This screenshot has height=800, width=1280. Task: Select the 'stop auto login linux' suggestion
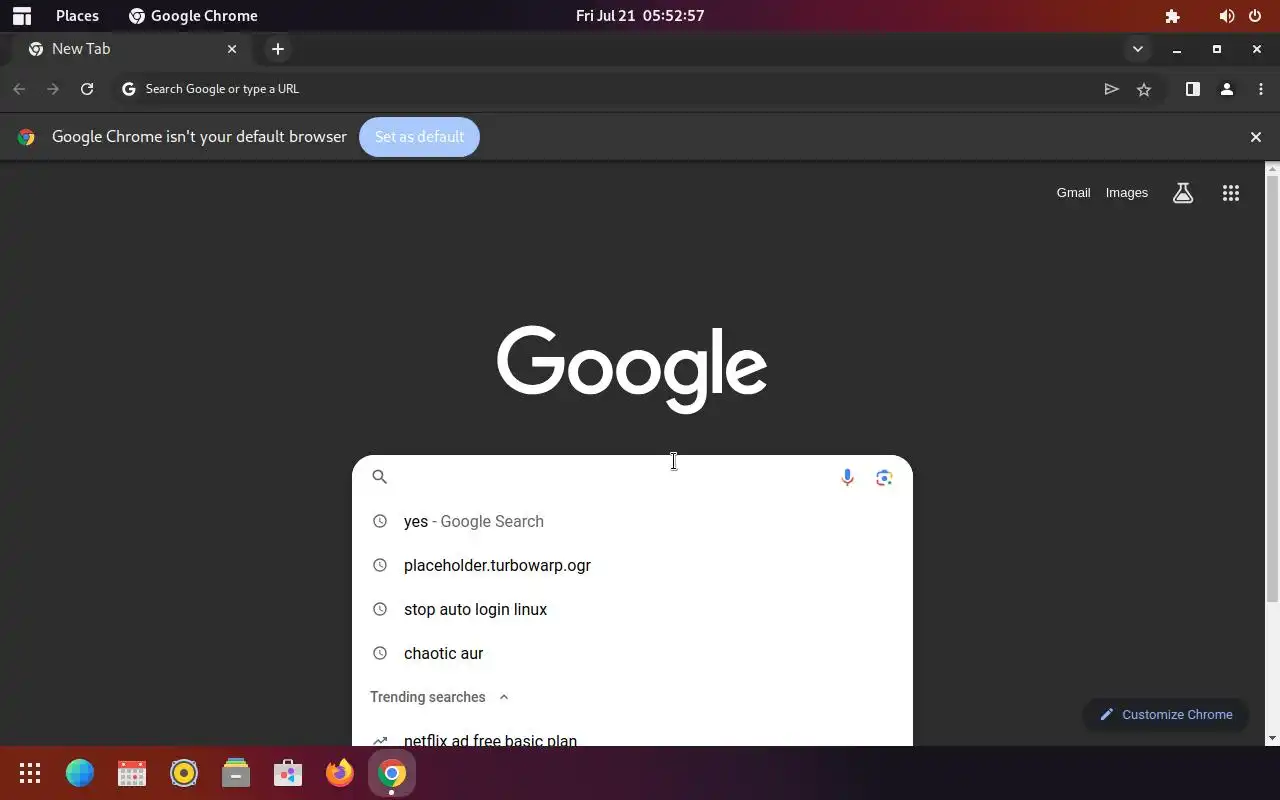[x=632, y=609]
